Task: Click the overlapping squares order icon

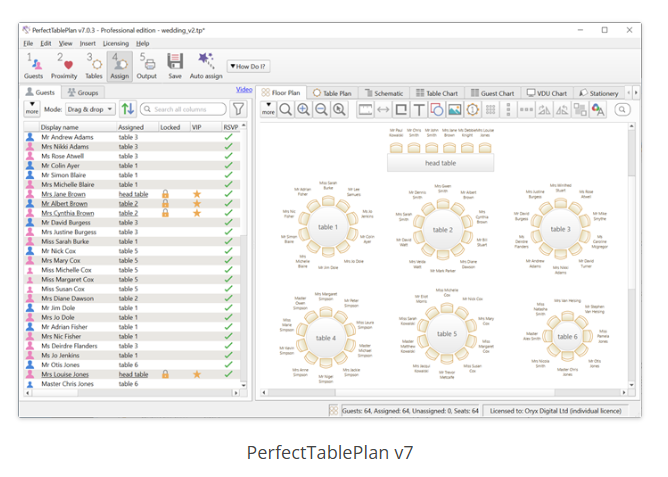Action: (580, 110)
